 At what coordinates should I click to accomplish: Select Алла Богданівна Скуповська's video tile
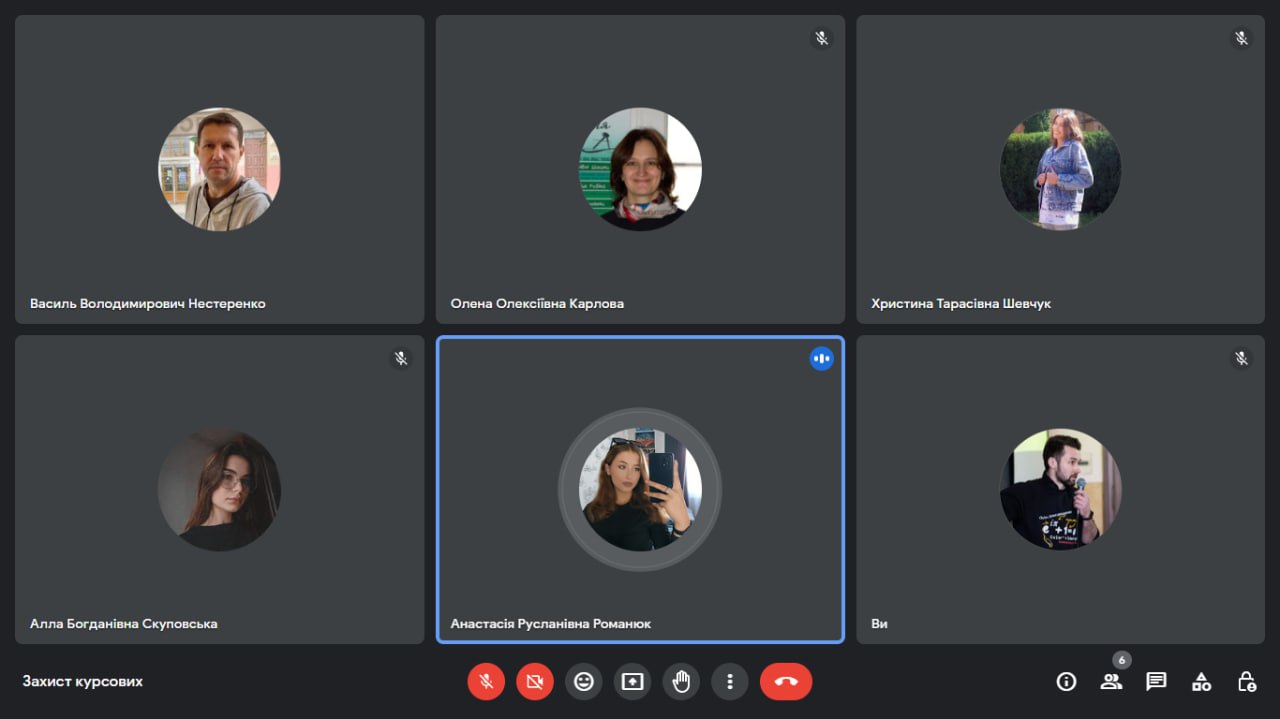pos(220,489)
